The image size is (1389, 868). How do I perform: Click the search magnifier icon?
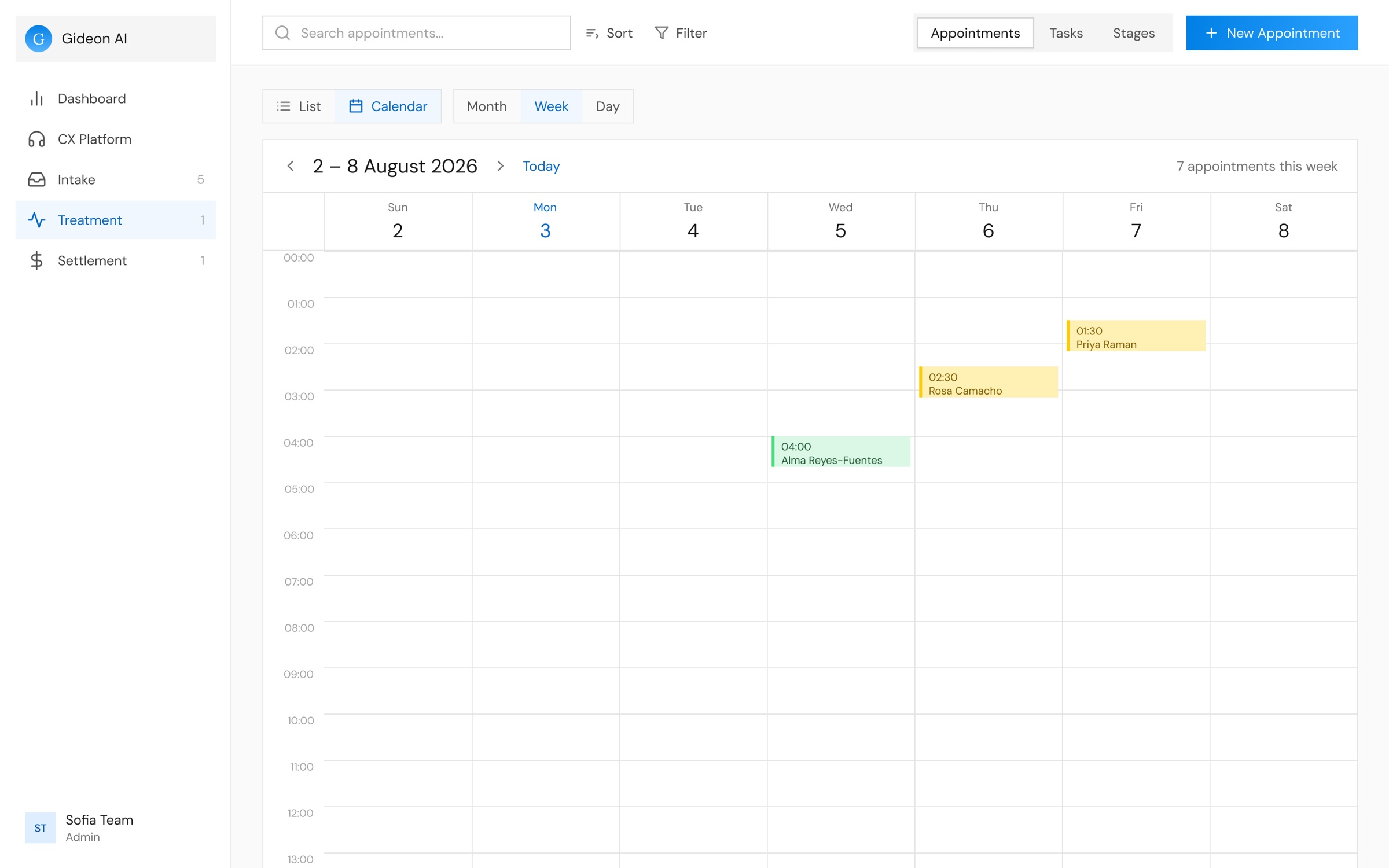point(282,33)
